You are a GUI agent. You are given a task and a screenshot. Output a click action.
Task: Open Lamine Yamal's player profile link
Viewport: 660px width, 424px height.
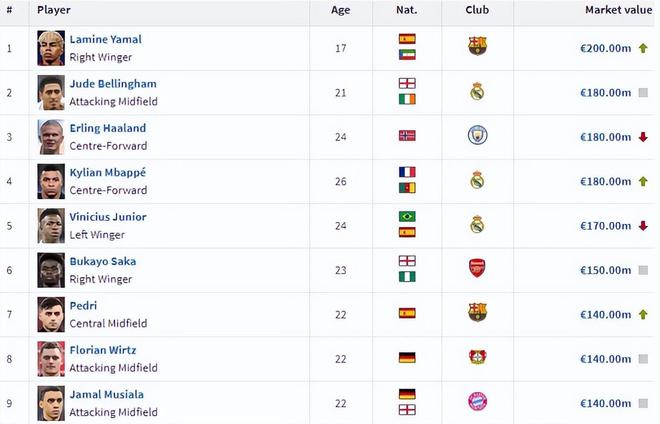click(105, 39)
